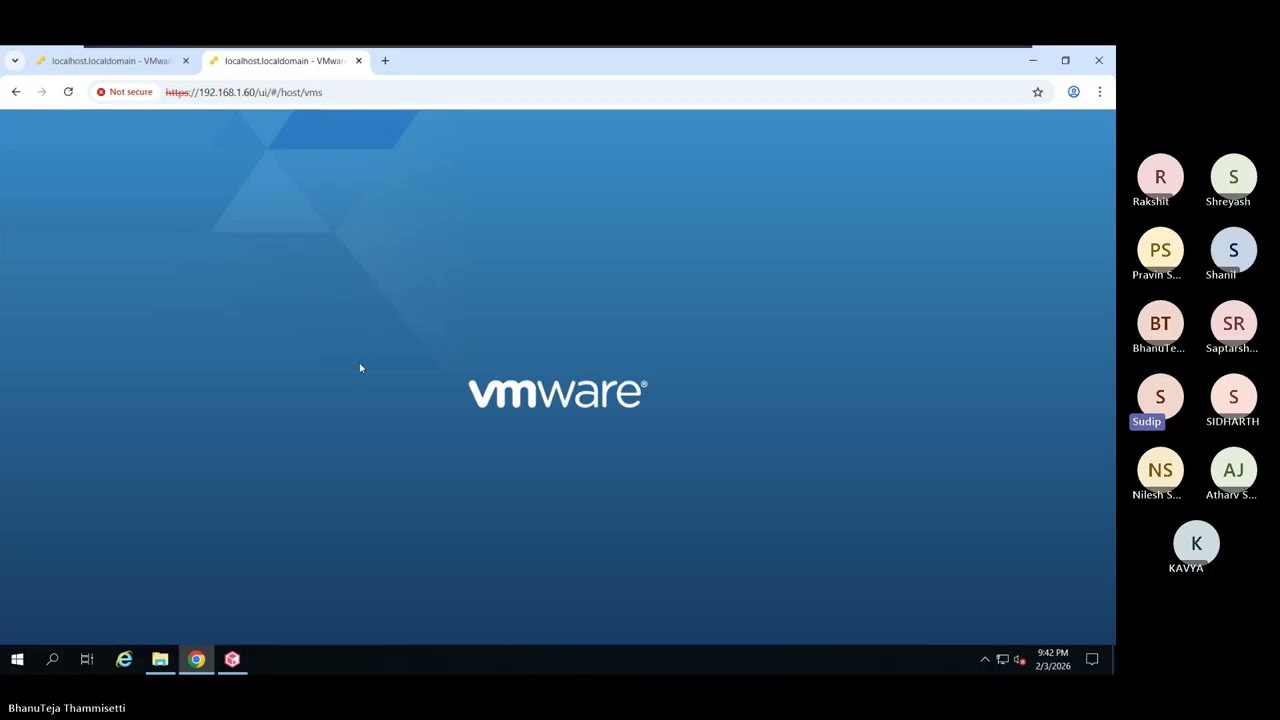The width and height of the screenshot is (1280, 720).
Task: Select Sudip participant avatar
Action: point(1160,397)
